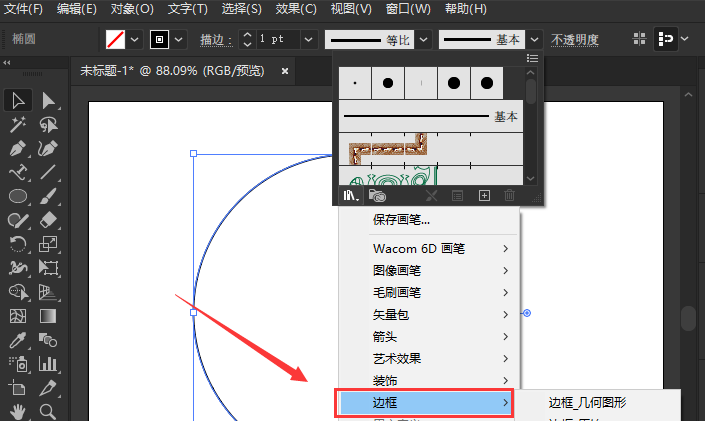Screen dimensions: 705x421
Task: Select the Perspective Grid tool
Action: 48,292
